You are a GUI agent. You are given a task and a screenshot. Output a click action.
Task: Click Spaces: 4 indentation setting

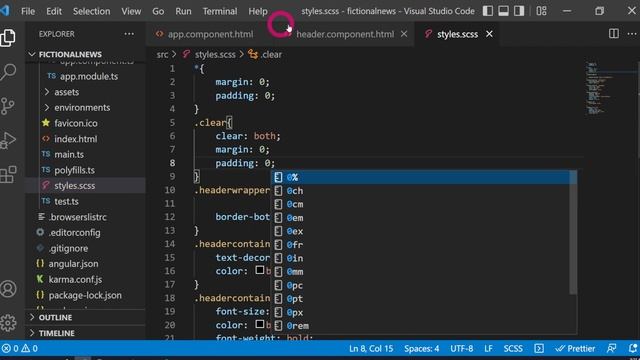(x=422, y=349)
